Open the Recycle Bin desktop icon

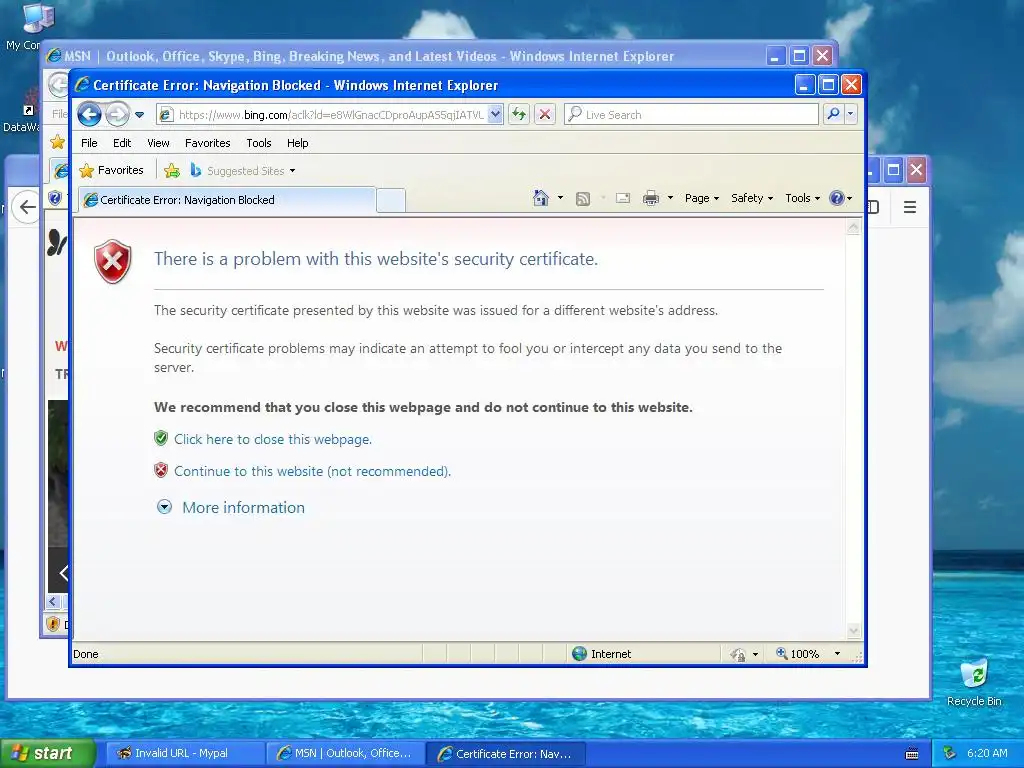pyautogui.click(x=974, y=682)
